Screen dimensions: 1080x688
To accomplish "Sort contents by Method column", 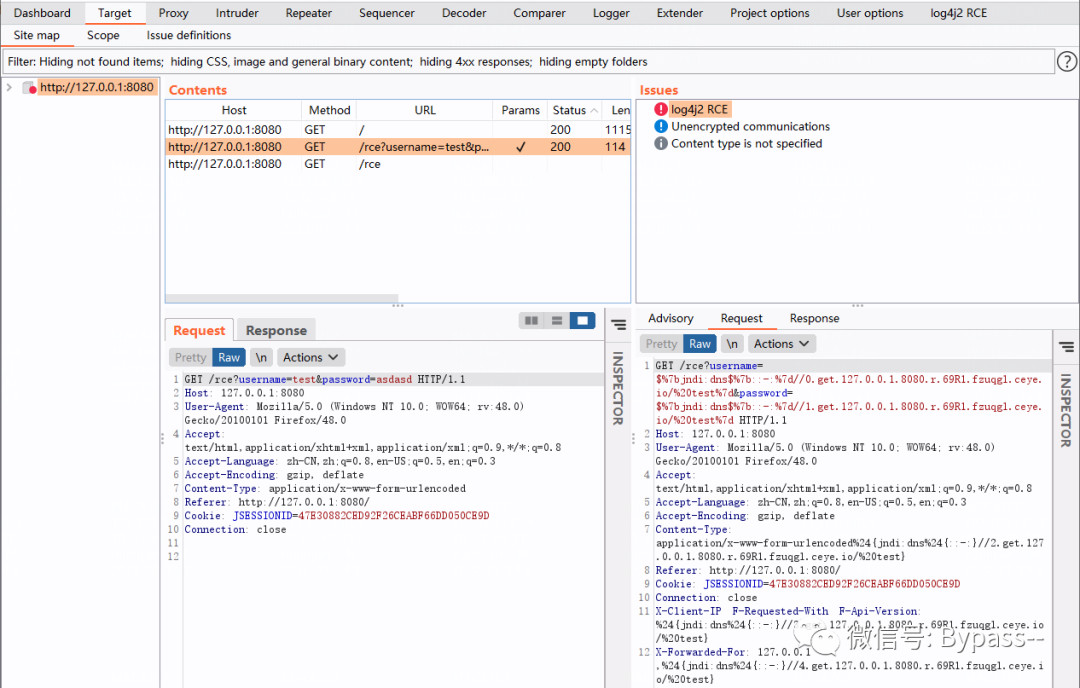I will pyautogui.click(x=329, y=110).
